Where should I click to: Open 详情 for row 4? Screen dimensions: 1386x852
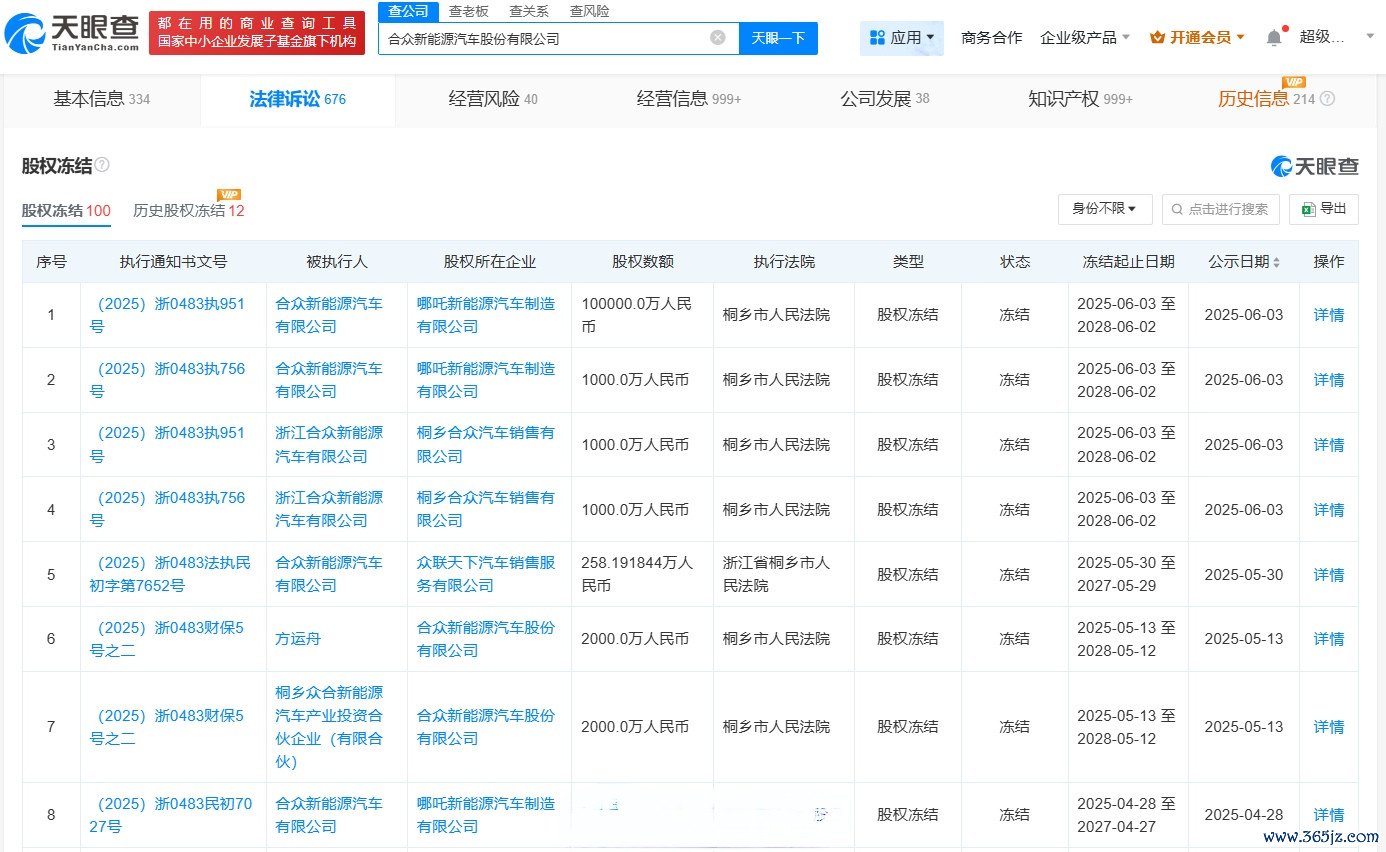(x=1328, y=510)
